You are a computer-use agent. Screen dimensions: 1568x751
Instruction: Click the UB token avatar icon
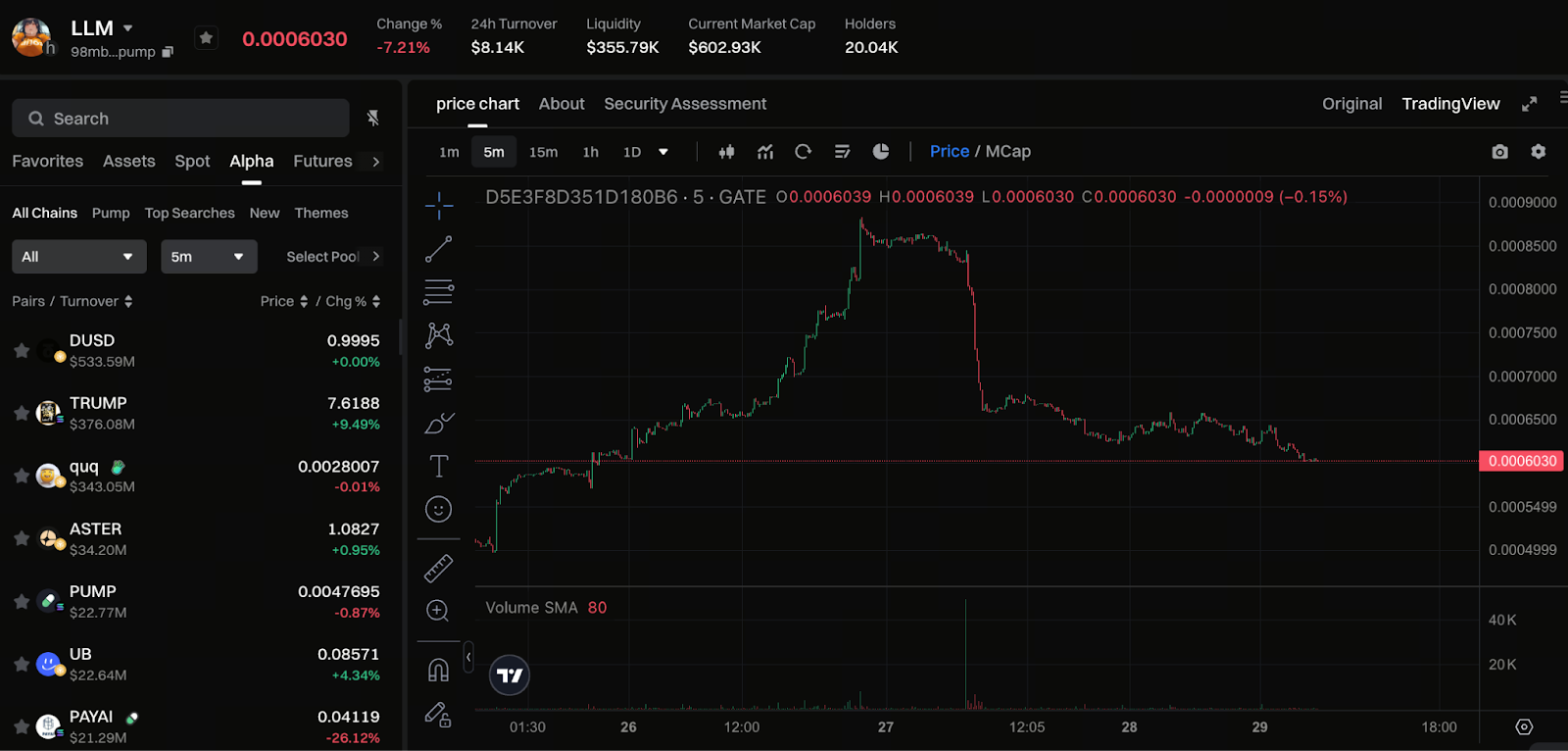pyautogui.click(x=49, y=664)
